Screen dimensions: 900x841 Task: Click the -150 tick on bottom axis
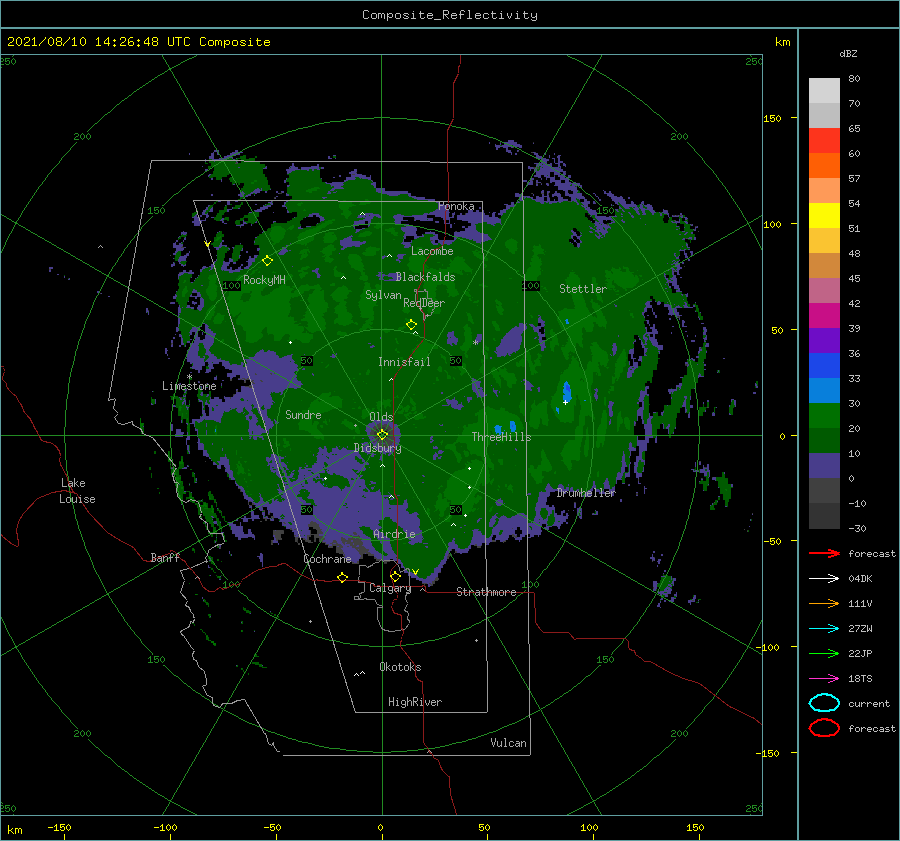[x=59, y=828]
